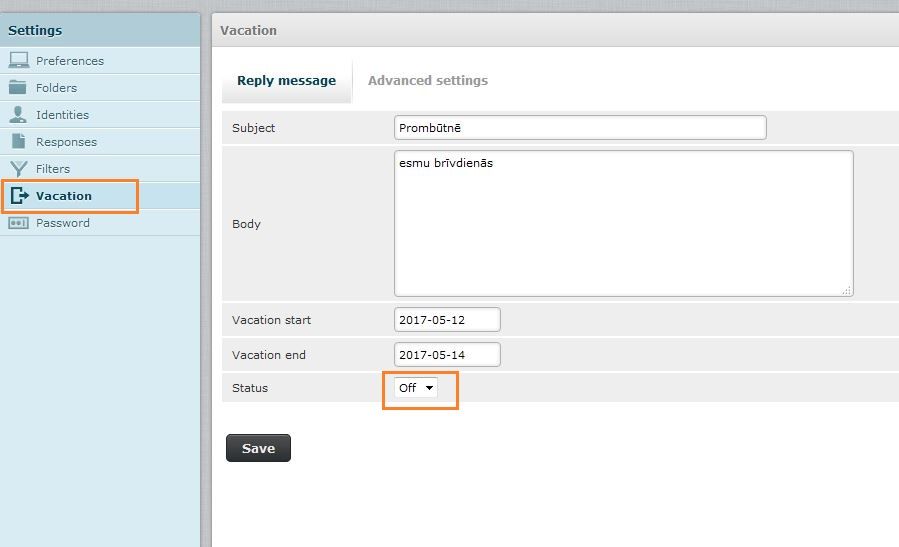Click the Filters funnel icon
The width and height of the screenshot is (899, 547).
click(18, 168)
